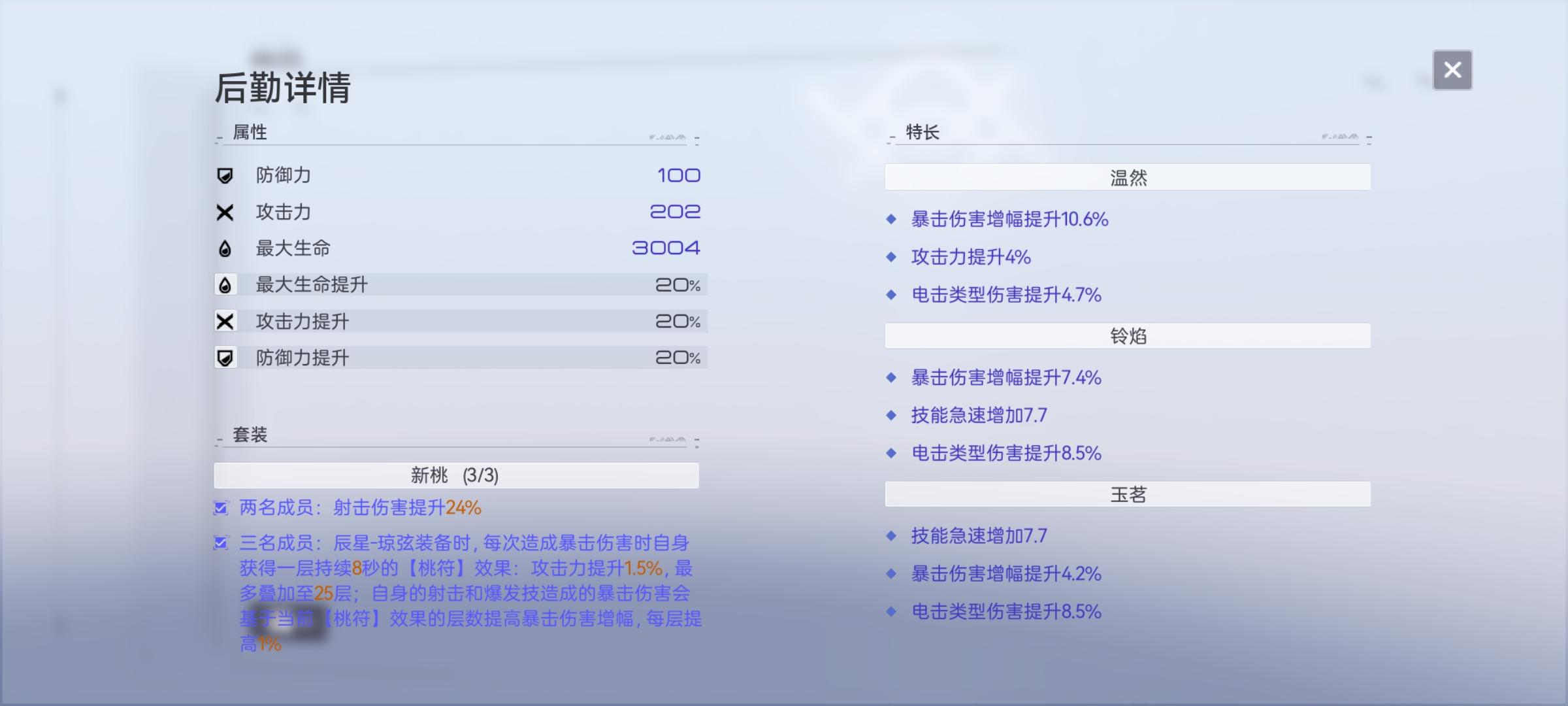Screen dimensions: 1568x706
Task: Click the defense shield icon beside 防御力
Action: pos(225,175)
